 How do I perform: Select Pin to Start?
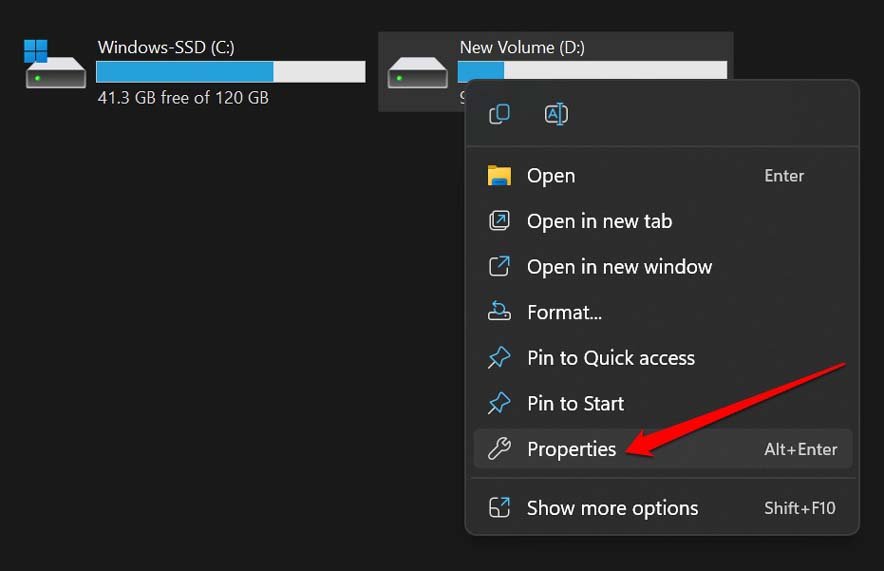pyautogui.click(x=663, y=404)
